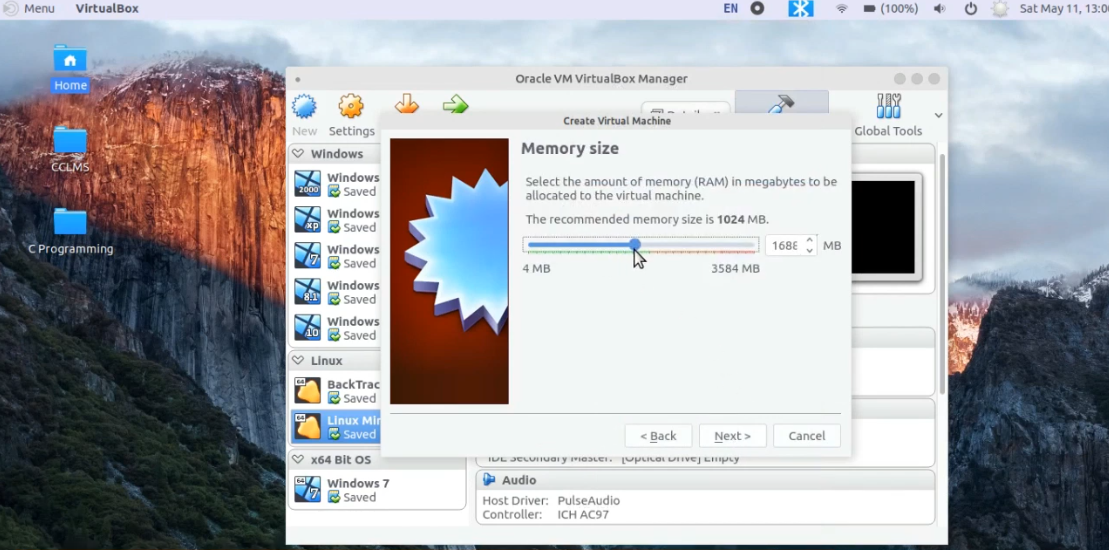The image size is (1109, 550).
Task: Click the weather sun indicator in the panel
Action: coord(1000,8)
